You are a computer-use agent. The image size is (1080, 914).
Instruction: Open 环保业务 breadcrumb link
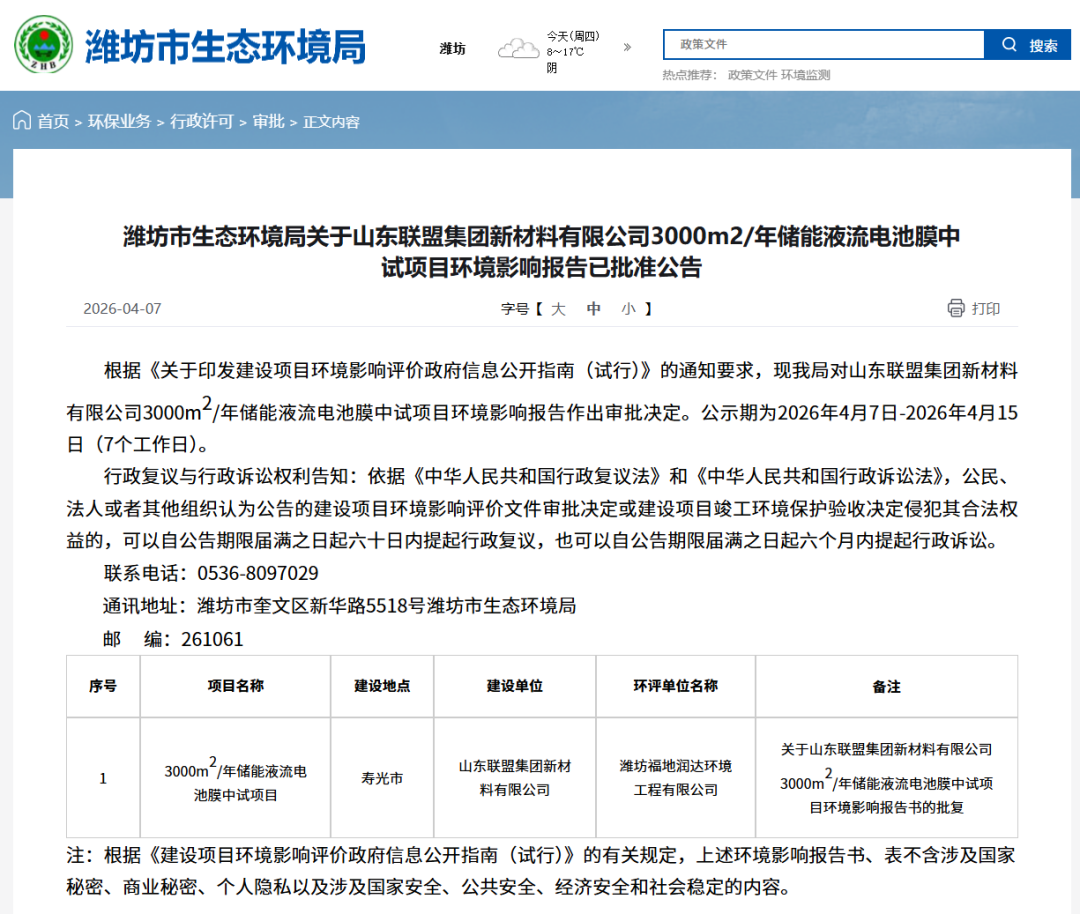[x=119, y=122]
